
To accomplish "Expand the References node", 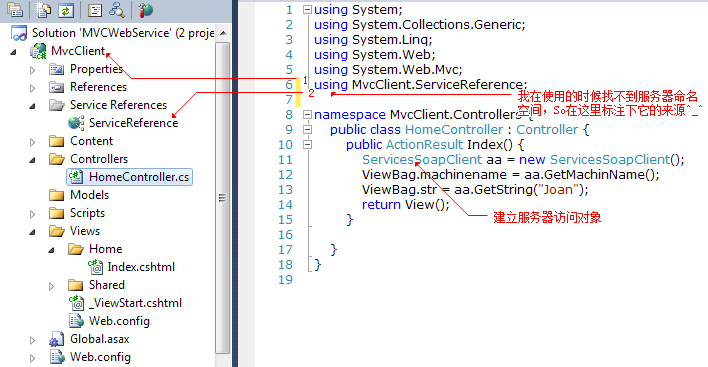I will click(33, 88).
